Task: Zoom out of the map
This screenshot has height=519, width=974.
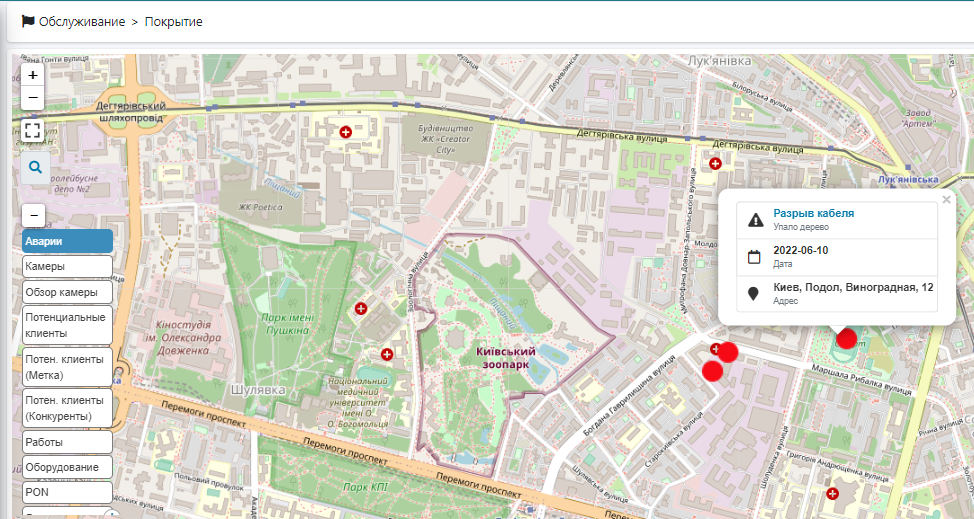Action: point(33,97)
